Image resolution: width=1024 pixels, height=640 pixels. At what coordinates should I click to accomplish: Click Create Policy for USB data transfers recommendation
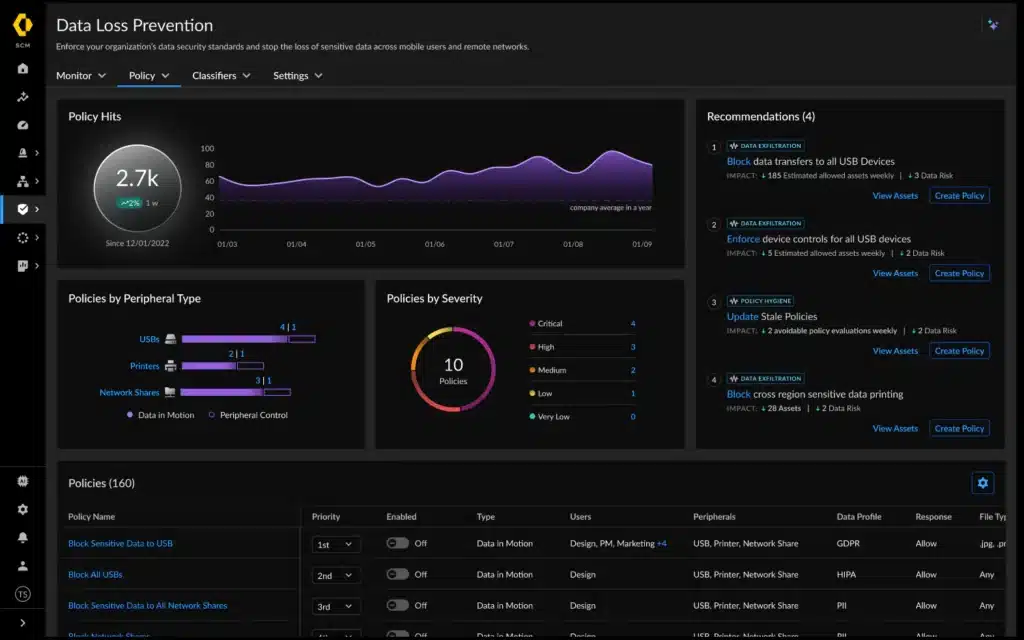coord(959,196)
